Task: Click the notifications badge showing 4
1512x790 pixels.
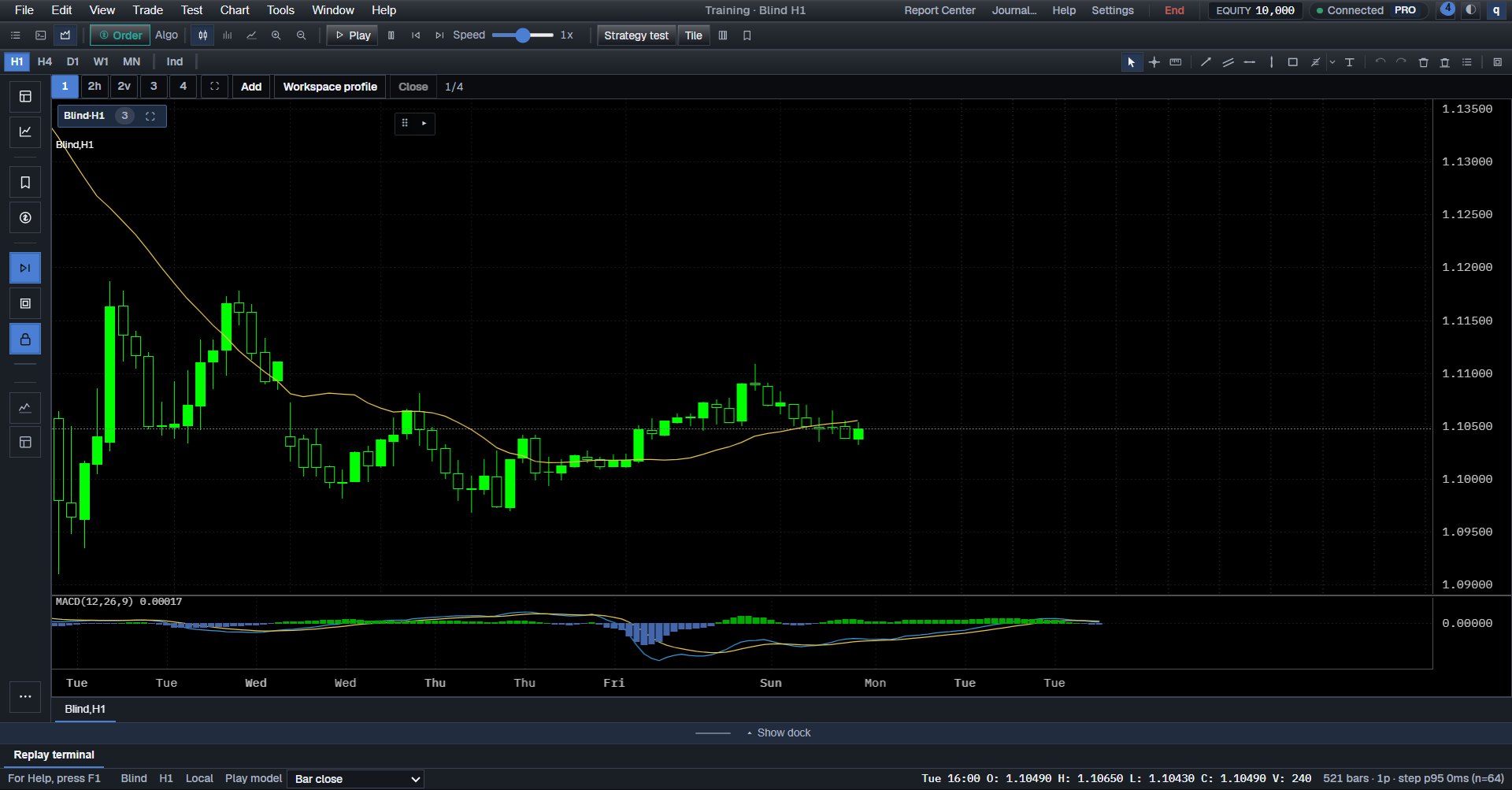Action: [1447, 10]
